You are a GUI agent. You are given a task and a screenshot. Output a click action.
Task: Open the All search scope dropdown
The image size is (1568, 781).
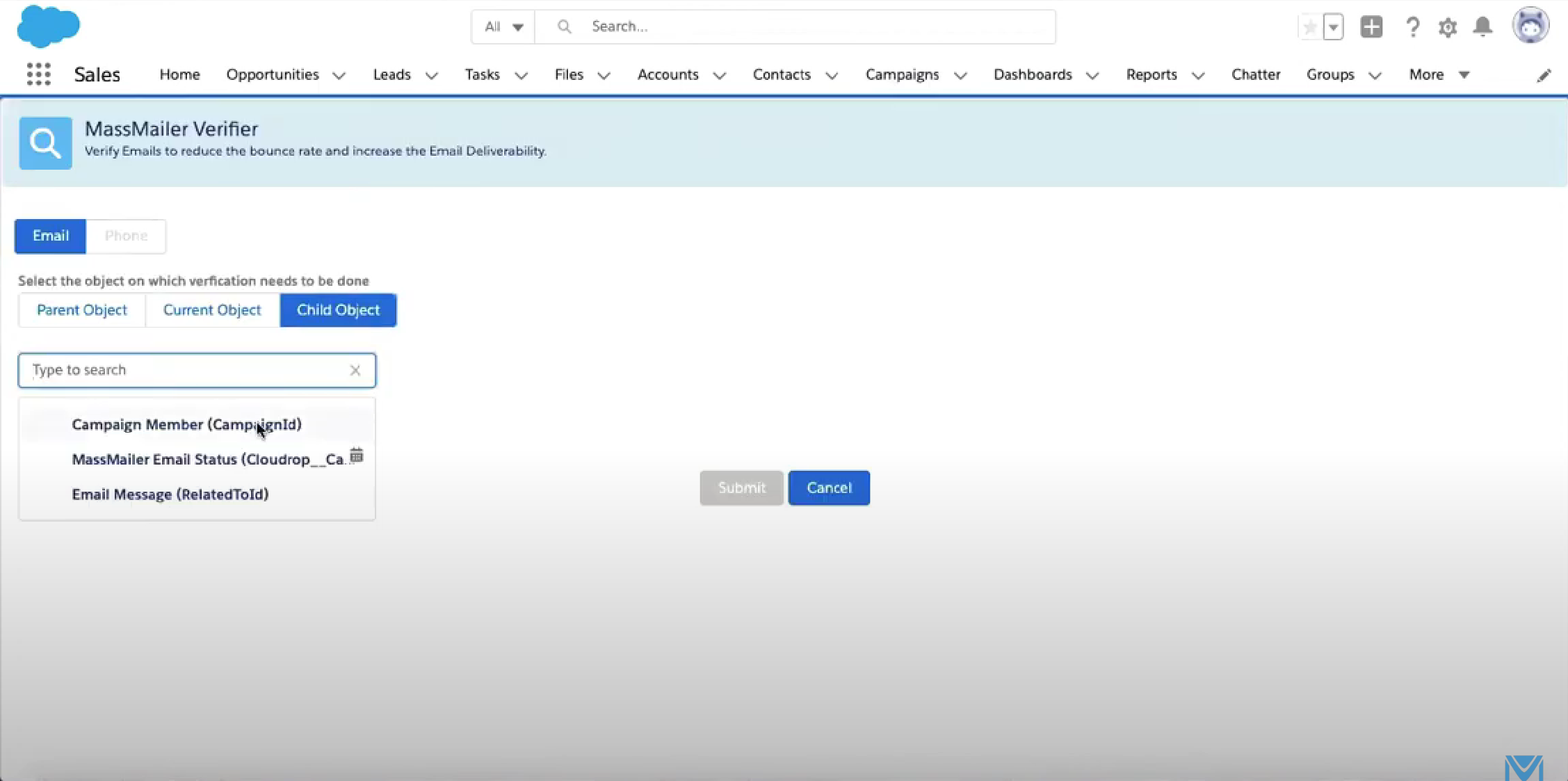click(503, 26)
